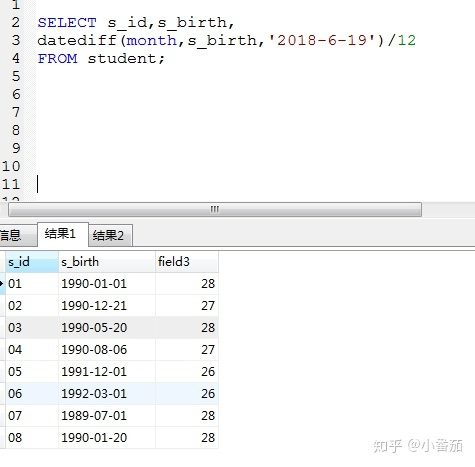The image size is (475, 467).
Task: Select birth date cell 1991-12-01
Action: point(107,372)
